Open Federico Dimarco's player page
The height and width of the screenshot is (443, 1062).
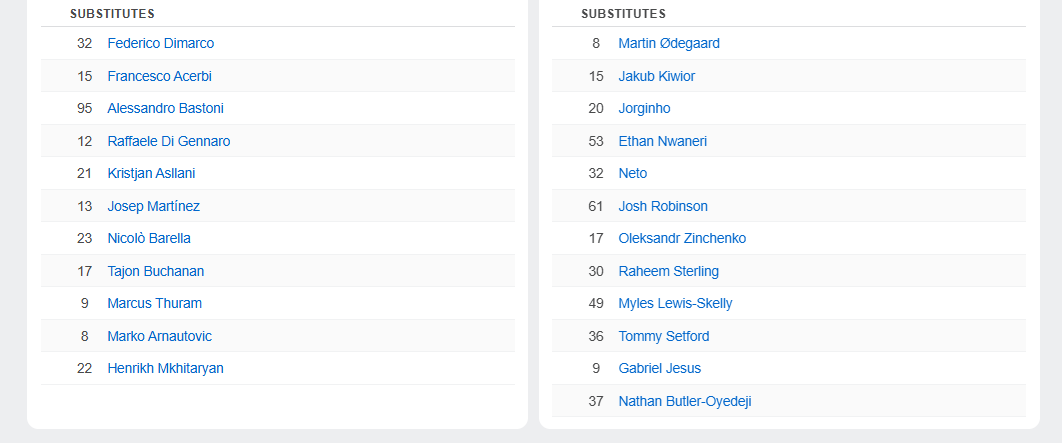(x=160, y=43)
